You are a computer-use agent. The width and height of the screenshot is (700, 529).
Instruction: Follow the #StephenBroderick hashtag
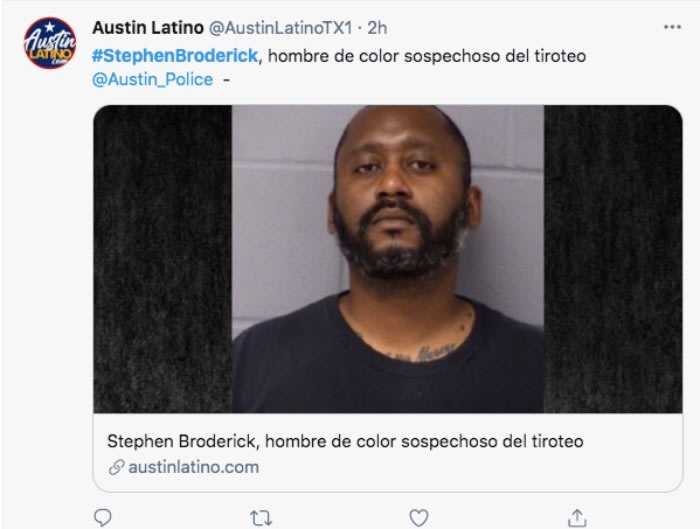(175, 56)
